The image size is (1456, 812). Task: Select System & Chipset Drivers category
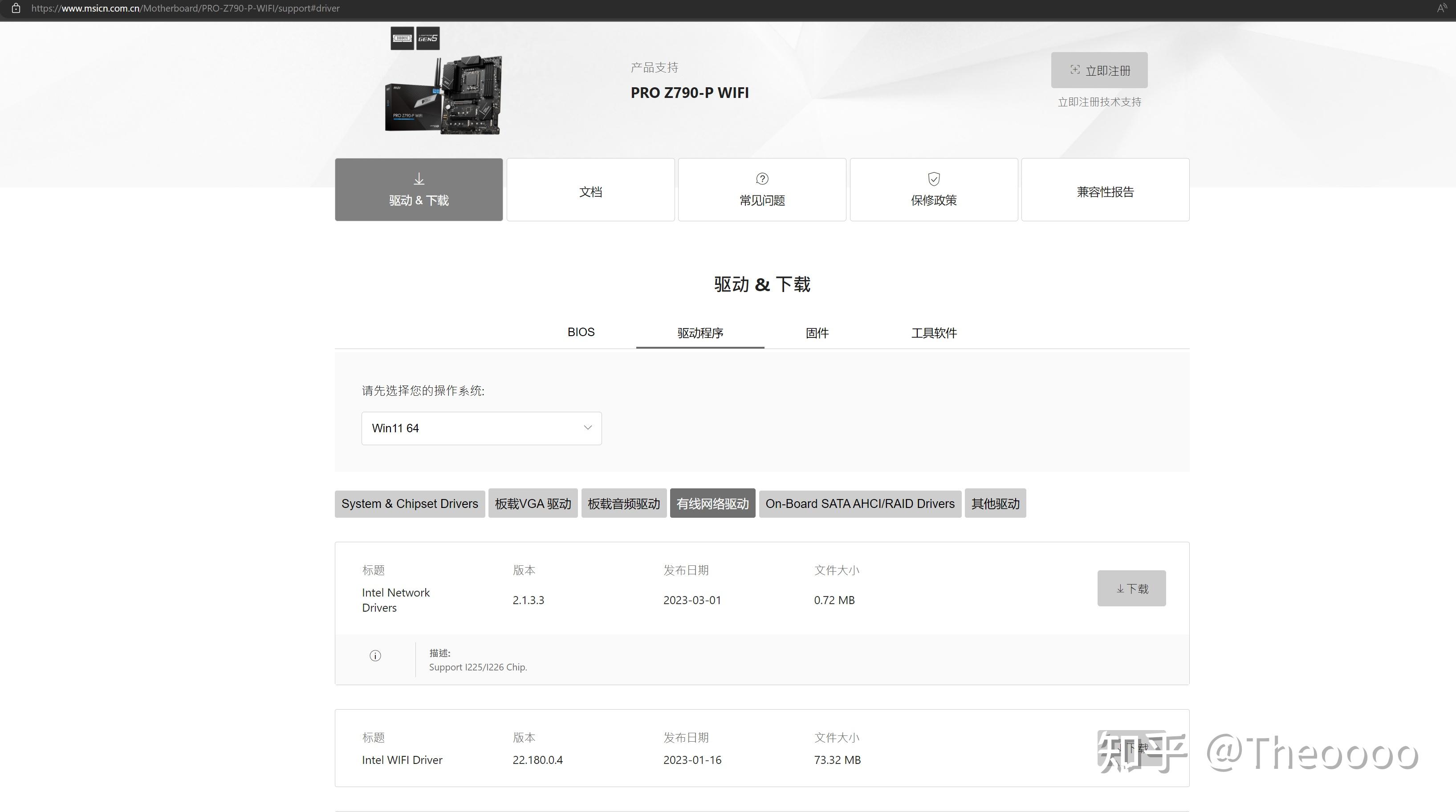pyautogui.click(x=410, y=503)
